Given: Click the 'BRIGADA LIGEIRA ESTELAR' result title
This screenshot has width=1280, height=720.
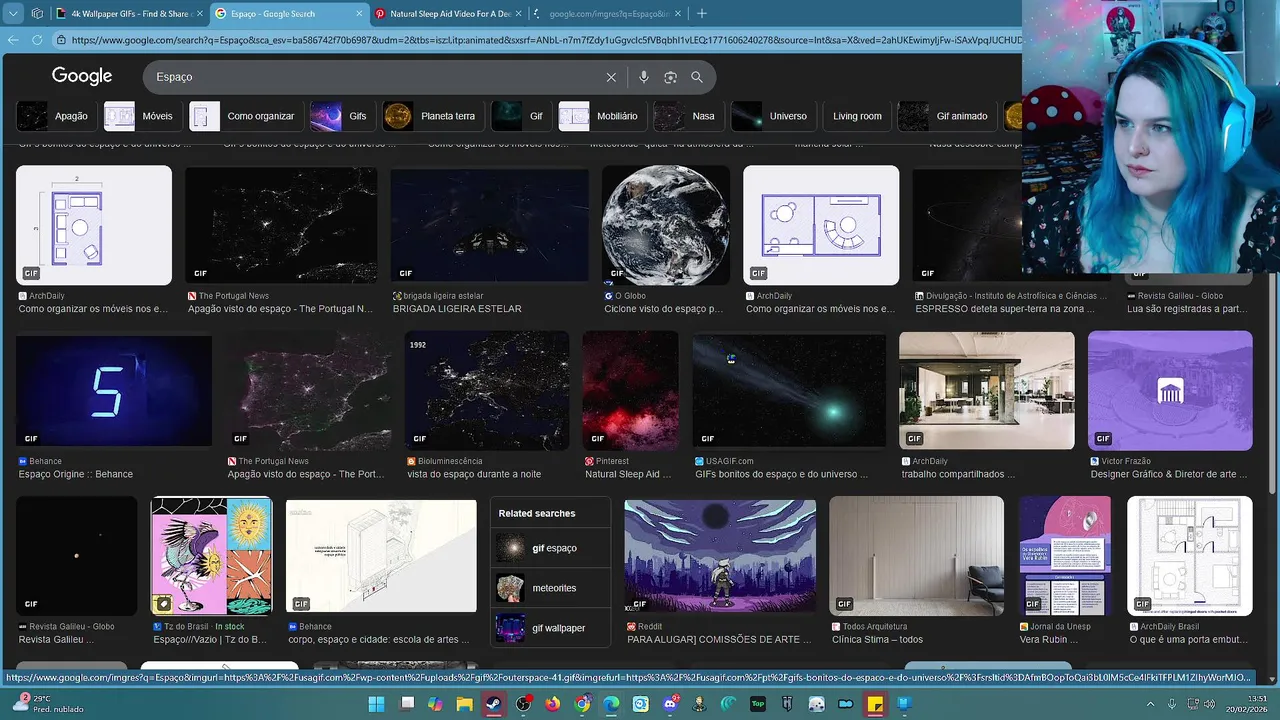Looking at the screenshot, I should 457,309.
